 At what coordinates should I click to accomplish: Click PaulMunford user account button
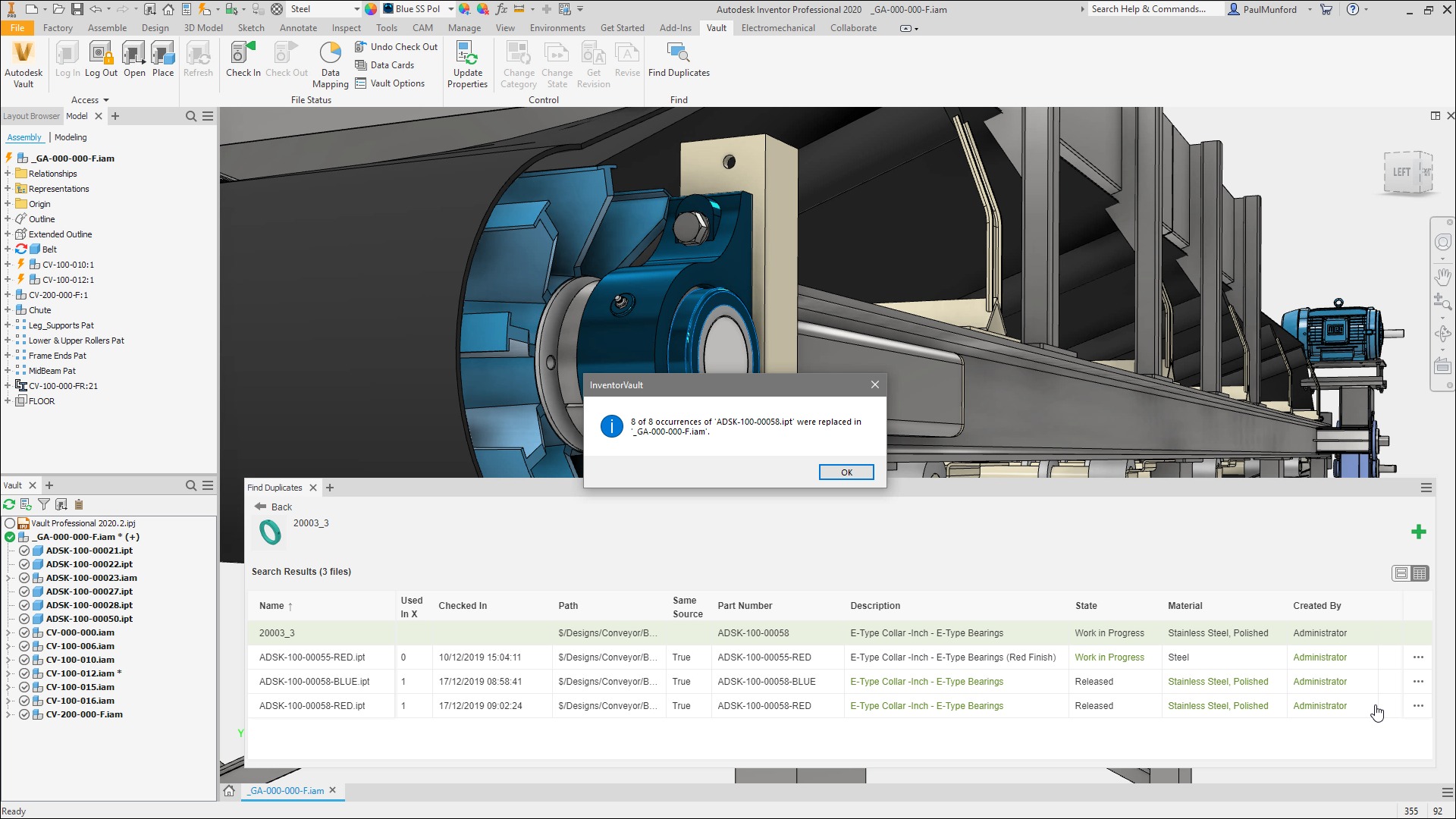[1263, 9]
